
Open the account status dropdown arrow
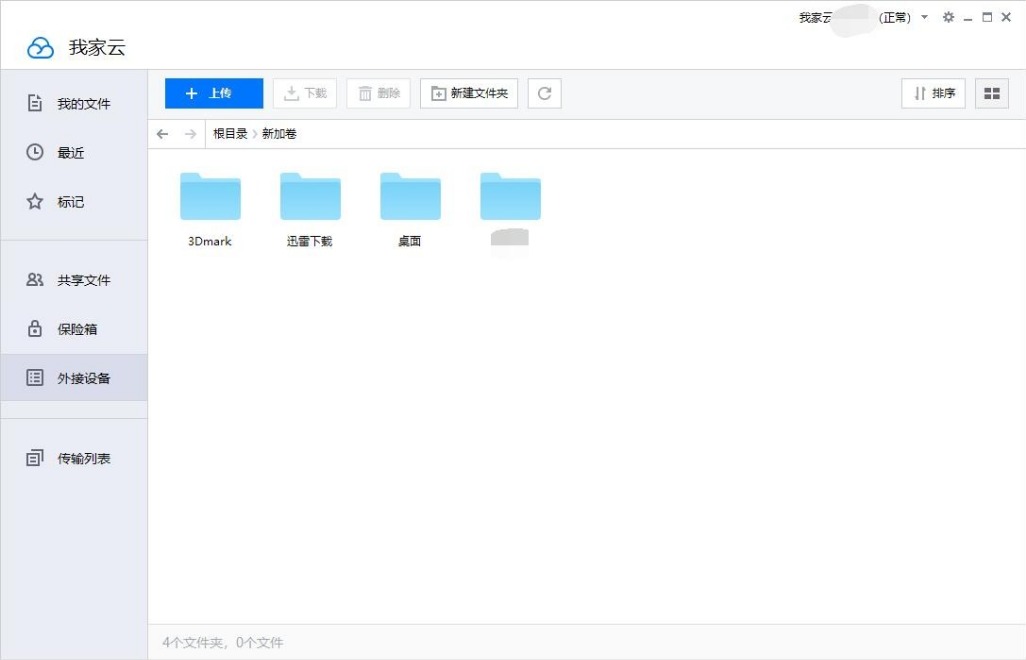tap(924, 17)
